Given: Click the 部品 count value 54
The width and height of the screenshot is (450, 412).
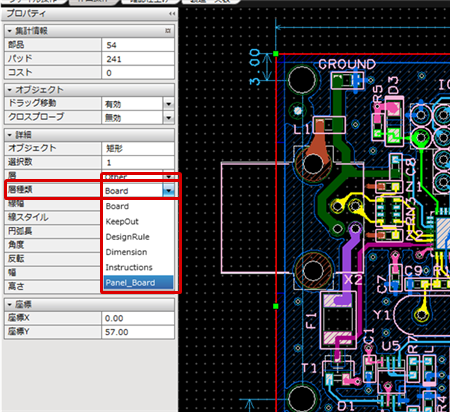Looking at the screenshot, I should (138, 45).
